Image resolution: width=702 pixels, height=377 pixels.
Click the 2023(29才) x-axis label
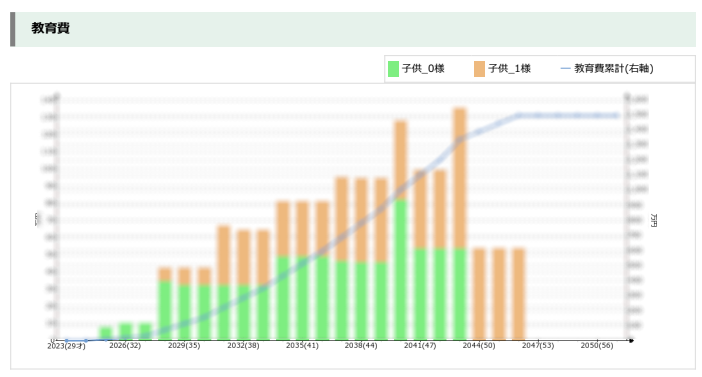[66, 346]
